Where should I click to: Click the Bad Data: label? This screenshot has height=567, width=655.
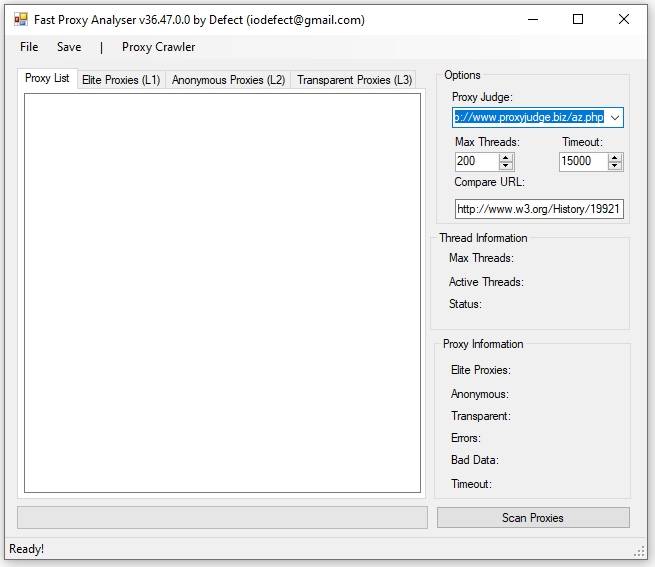pos(475,460)
